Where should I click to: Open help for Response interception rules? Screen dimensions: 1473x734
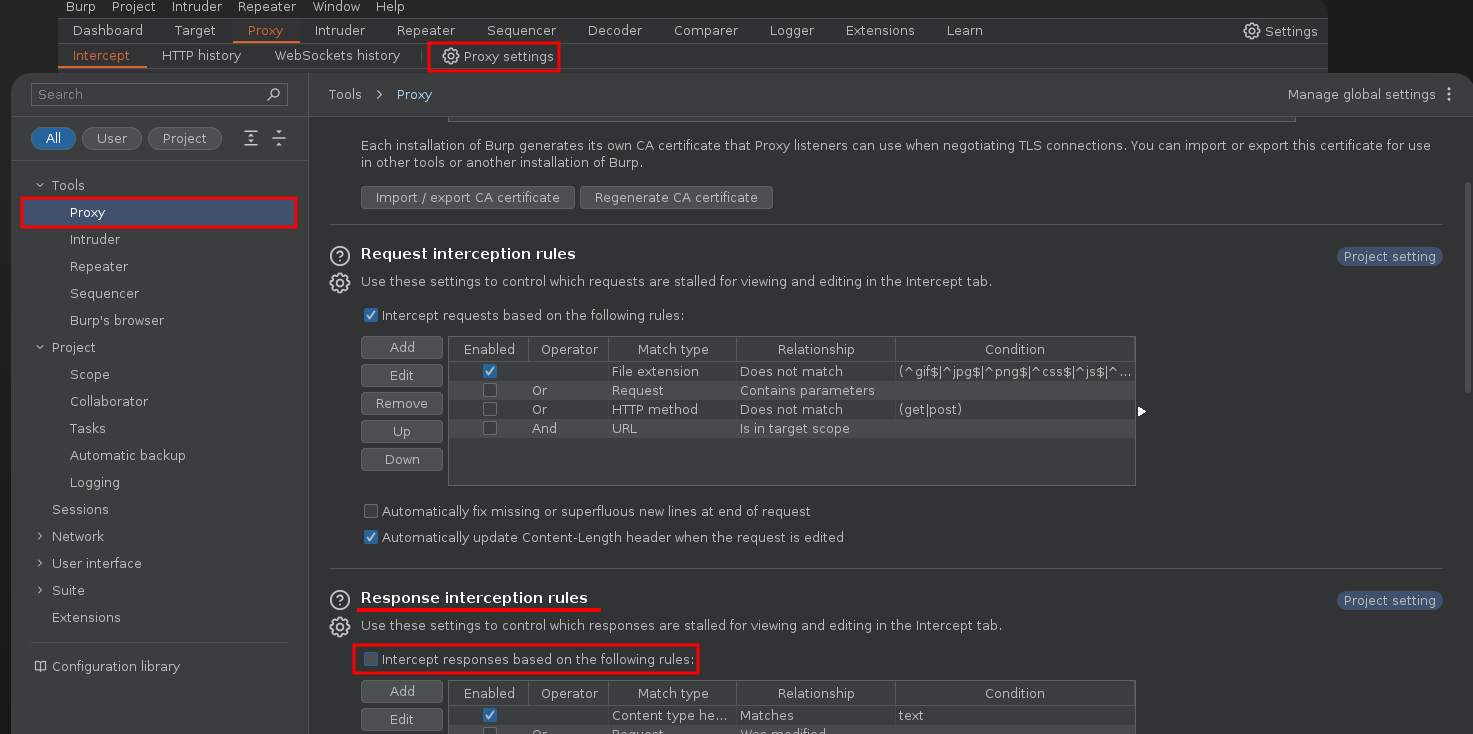340,600
